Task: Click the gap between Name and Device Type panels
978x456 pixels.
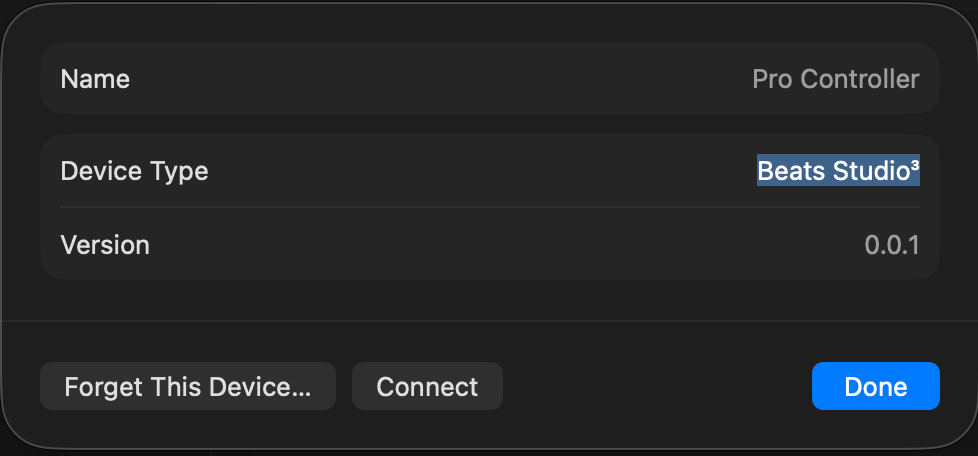Action: click(490, 124)
